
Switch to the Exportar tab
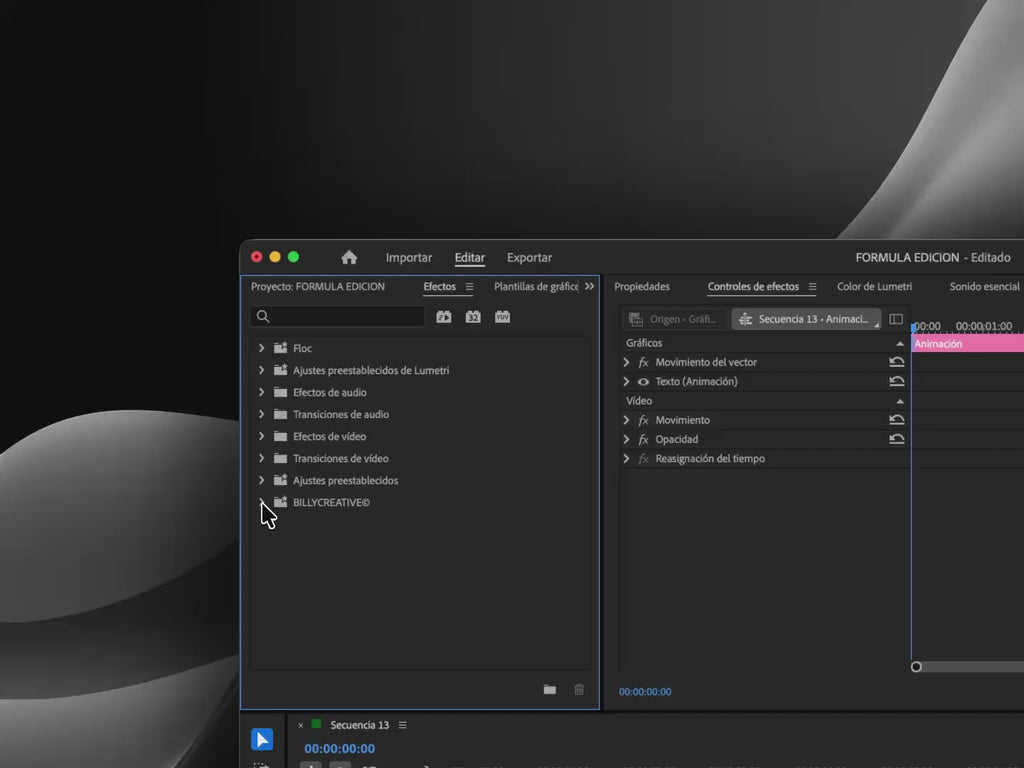point(529,257)
